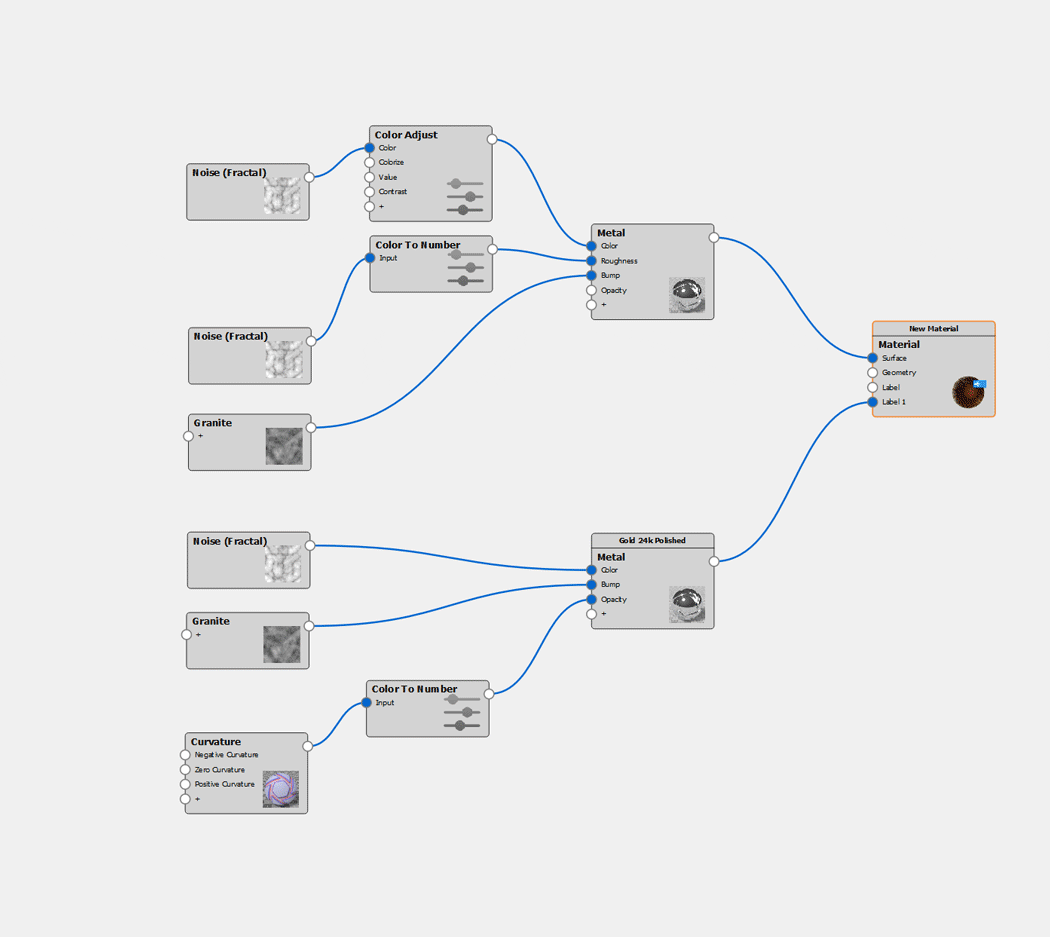Image resolution: width=1050 pixels, height=937 pixels.
Task: Click the Zero Curvature input socket
Action: click(x=185, y=770)
